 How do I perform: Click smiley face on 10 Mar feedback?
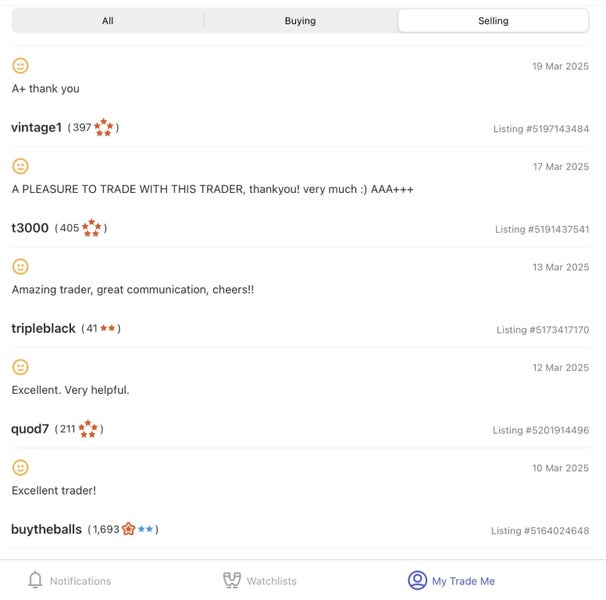point(20,467)
